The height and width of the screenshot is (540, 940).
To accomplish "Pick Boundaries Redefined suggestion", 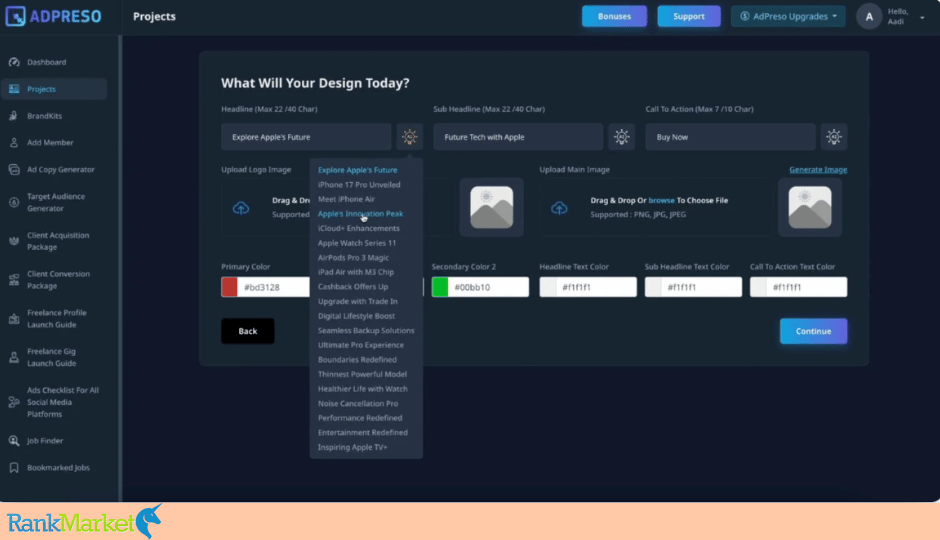I will pyautogui.click(x=357, y=360).
